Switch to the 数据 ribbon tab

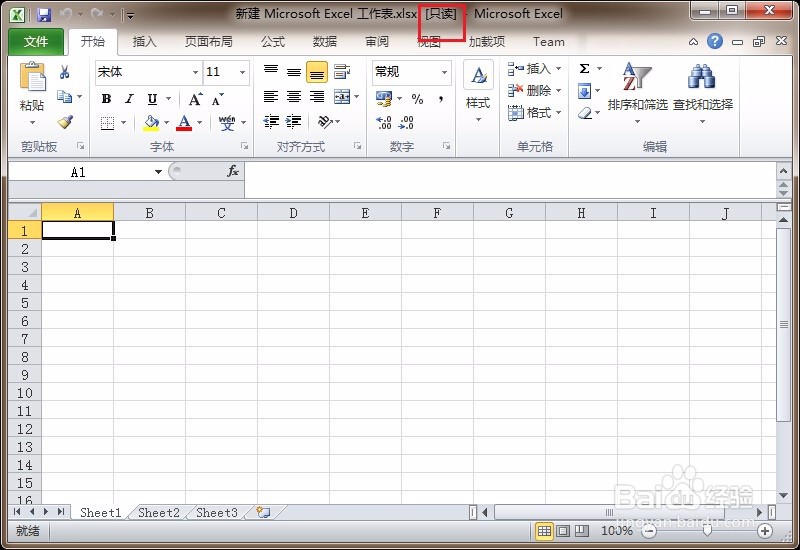click(325, 41)
